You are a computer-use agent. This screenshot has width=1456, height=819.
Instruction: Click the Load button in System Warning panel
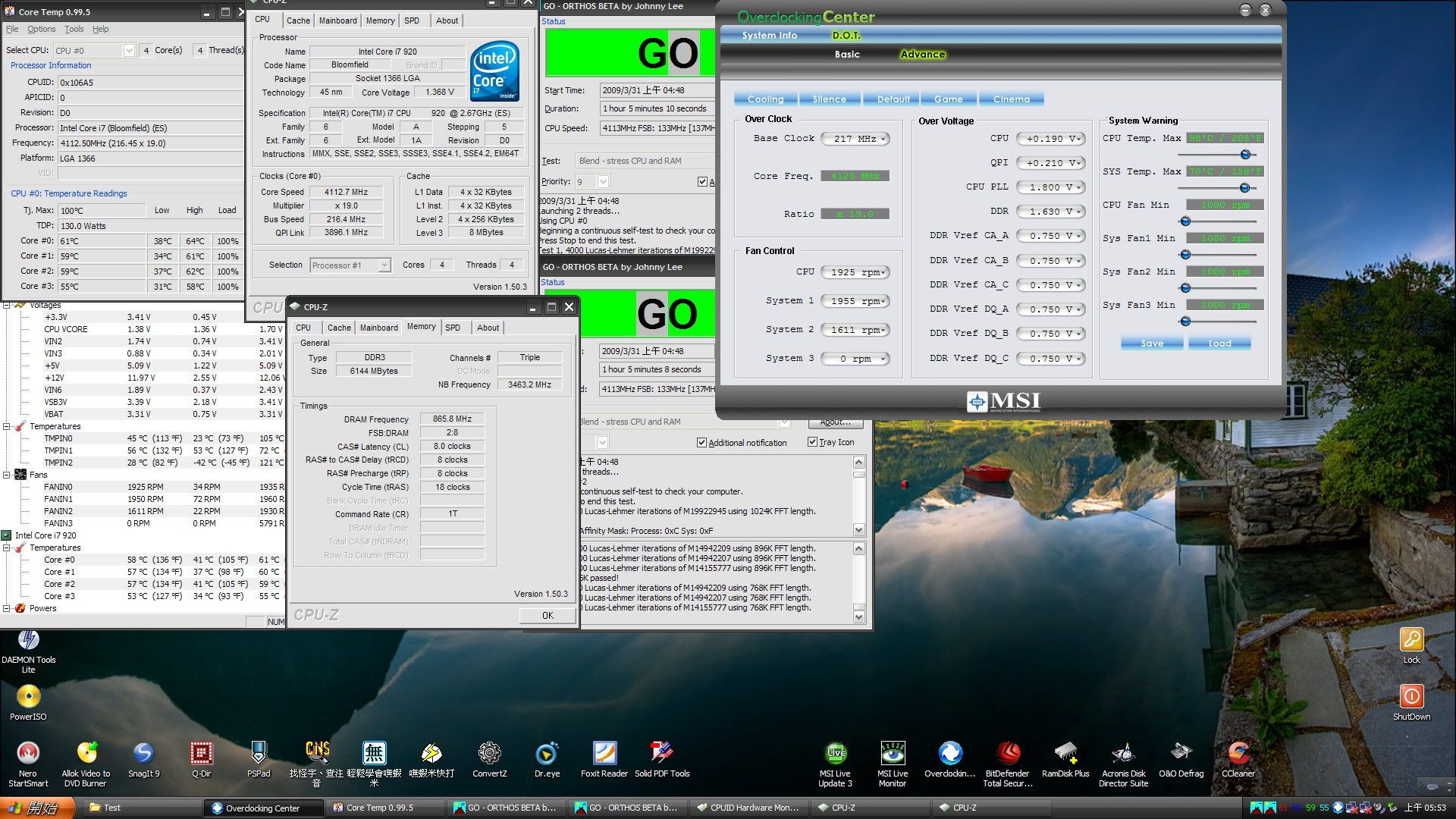coord(1219,343)
